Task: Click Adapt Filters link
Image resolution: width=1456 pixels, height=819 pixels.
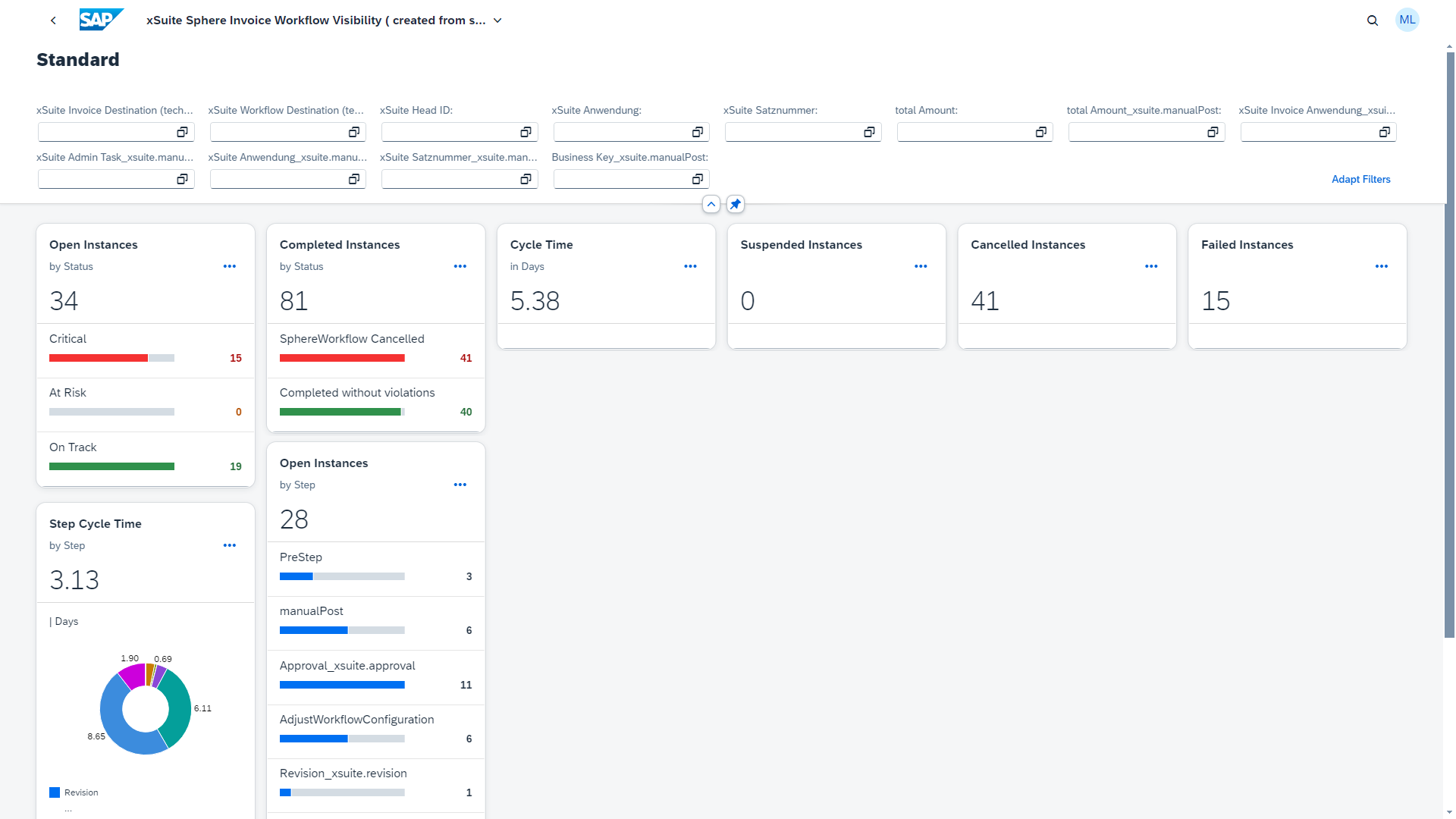Action: 1362,179
